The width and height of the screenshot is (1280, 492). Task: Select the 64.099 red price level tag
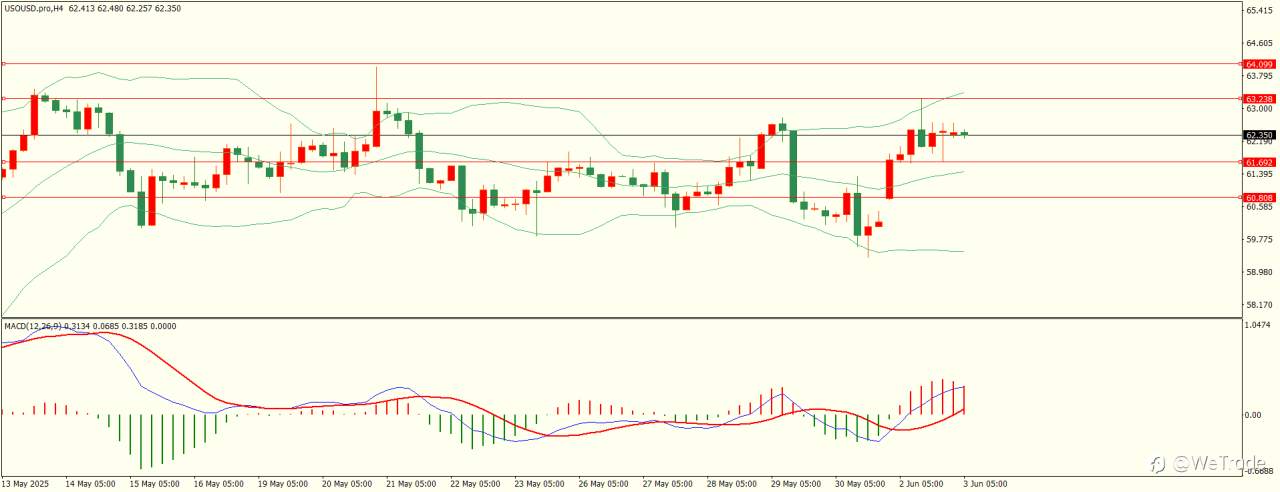coord(1259,63)
